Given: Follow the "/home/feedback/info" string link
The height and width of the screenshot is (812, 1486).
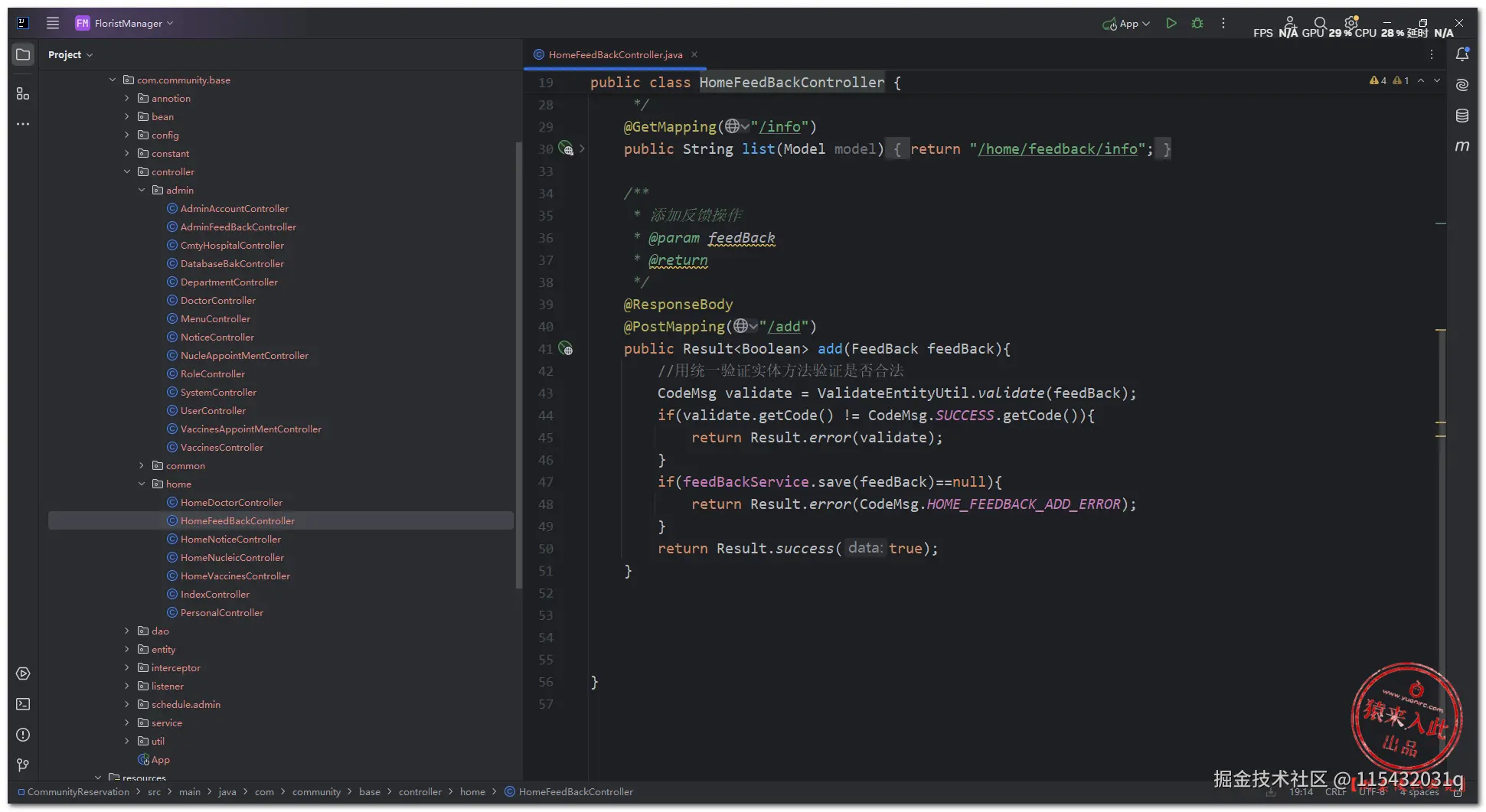Looking at the screenshot, I should click(1057, 148).
